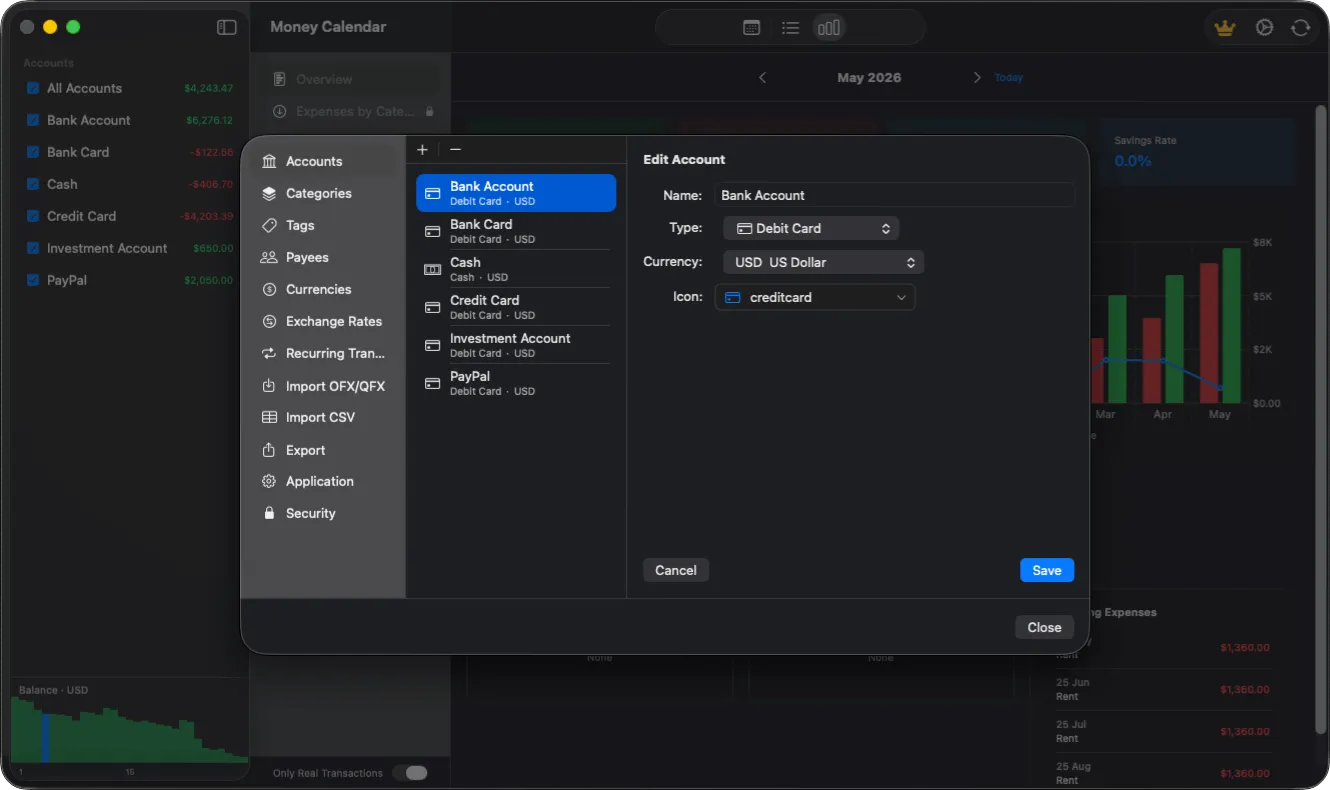Select Investment Account in account list
Viewport: 1330px width, 790px height.
[x=516, y=345]
